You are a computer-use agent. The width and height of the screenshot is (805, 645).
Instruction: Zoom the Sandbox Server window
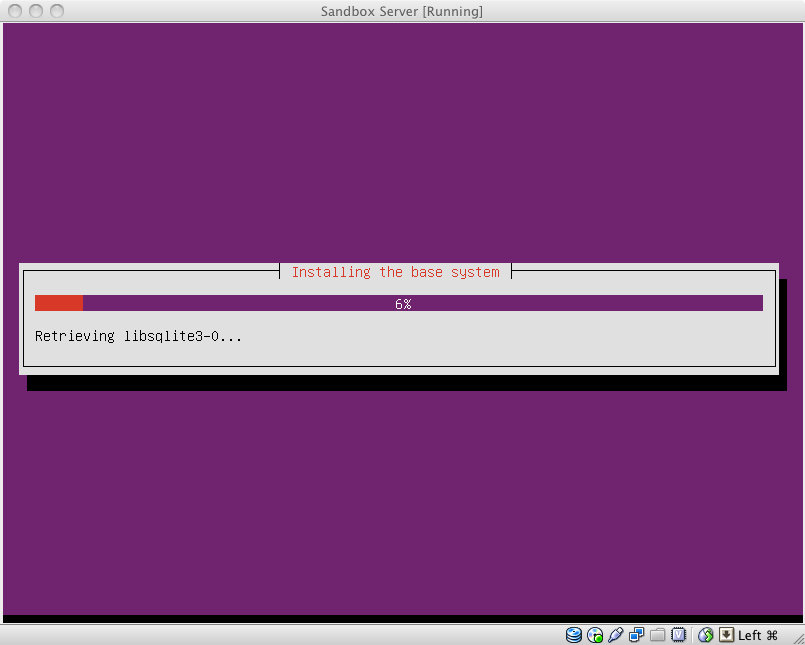[57, 11]
